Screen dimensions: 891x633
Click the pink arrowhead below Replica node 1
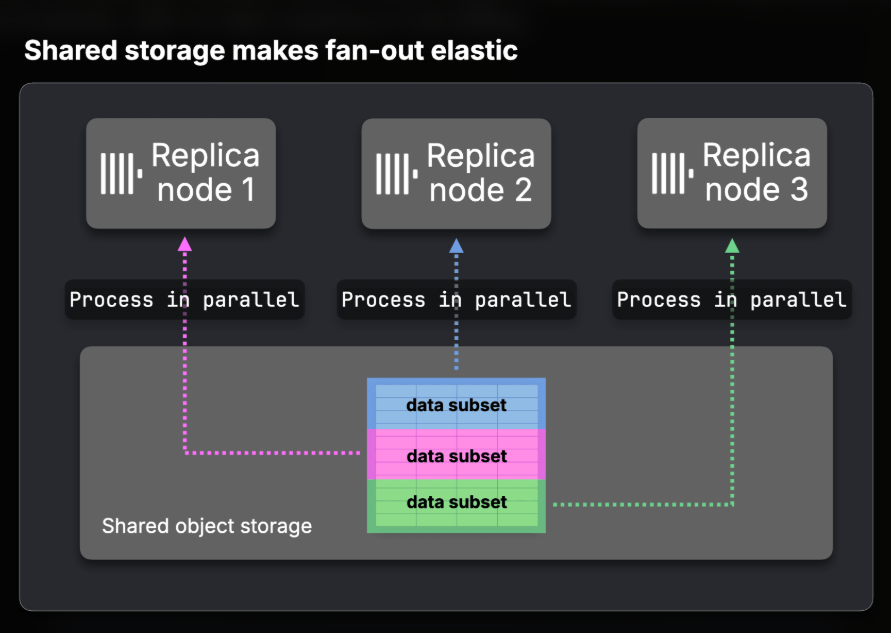point(185,244)
